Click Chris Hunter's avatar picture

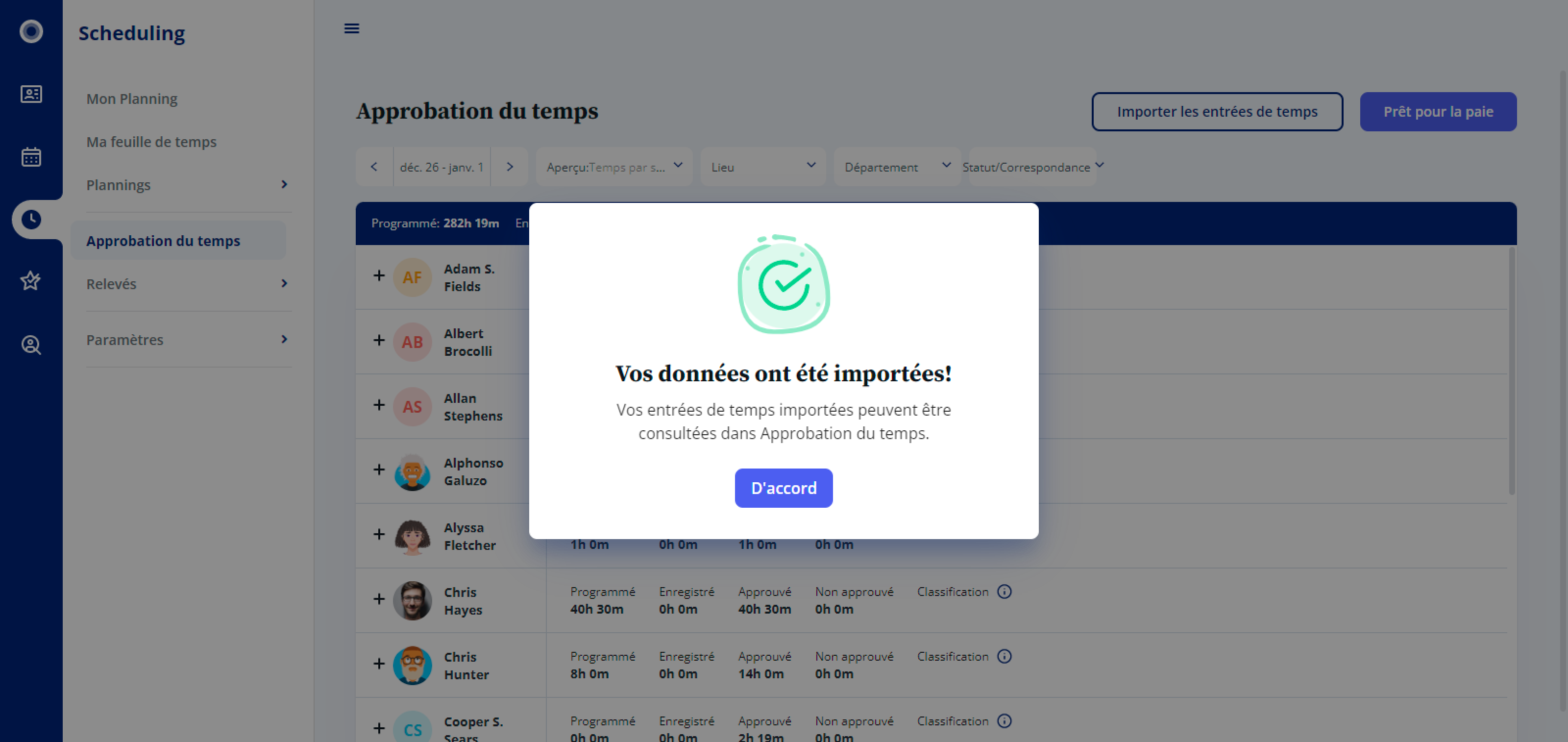[x=413, y=666]
